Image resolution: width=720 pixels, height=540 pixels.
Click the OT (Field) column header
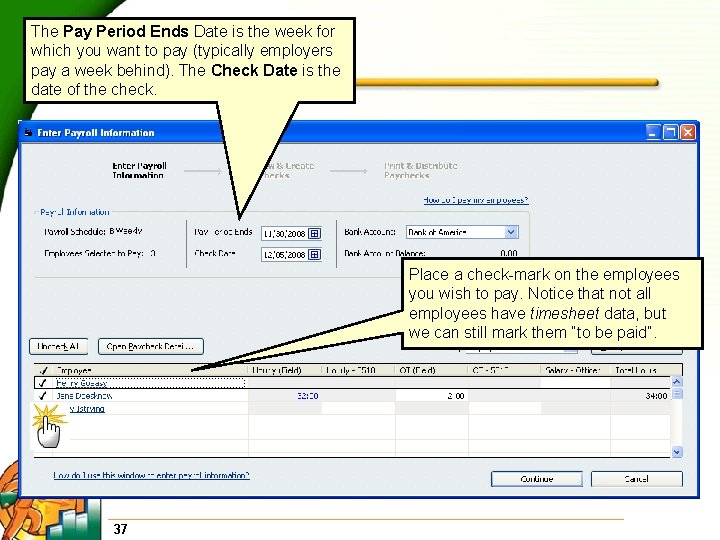tap(432, 370)
